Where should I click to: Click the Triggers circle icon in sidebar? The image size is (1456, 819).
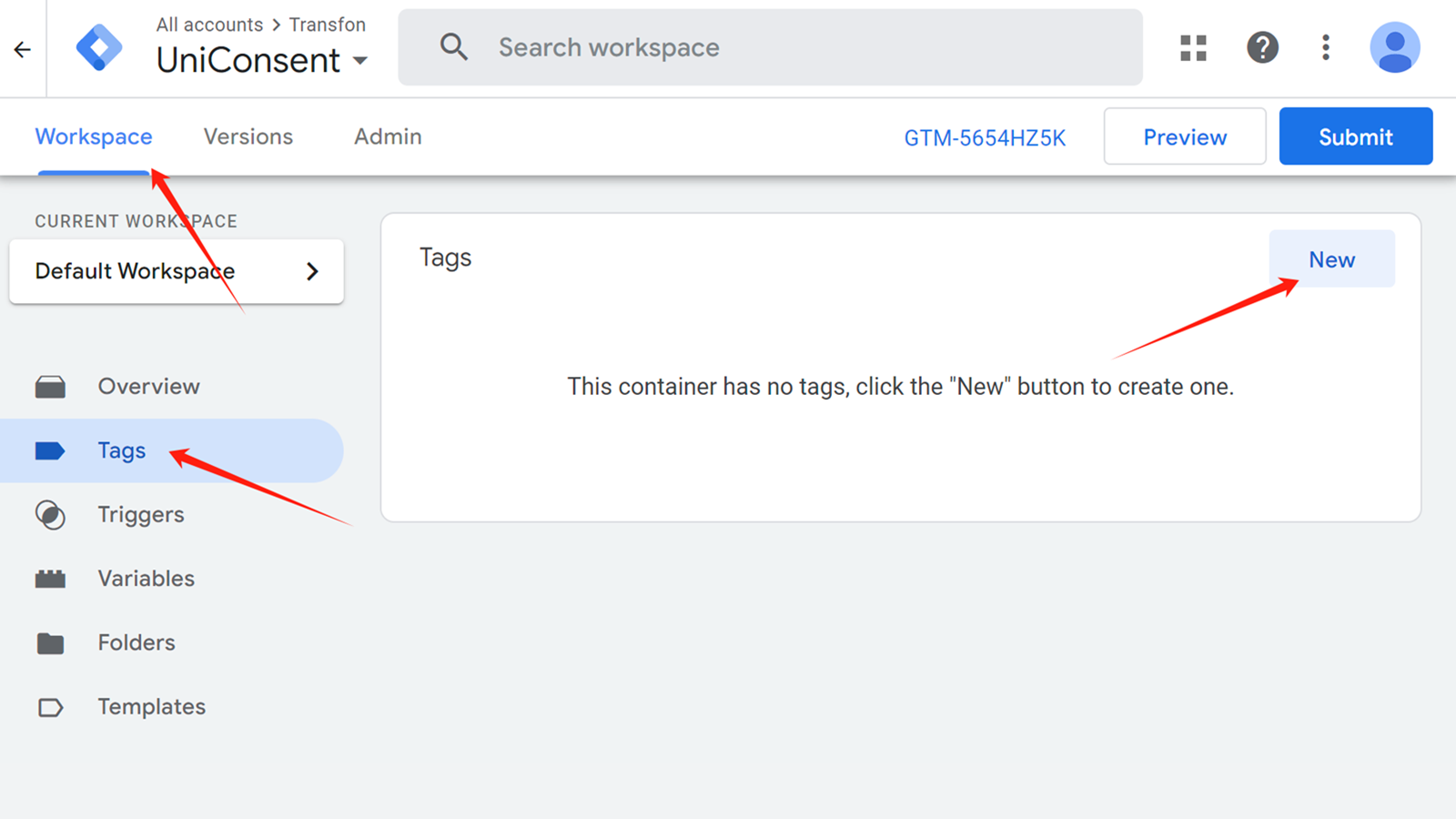tap(50, 515)
